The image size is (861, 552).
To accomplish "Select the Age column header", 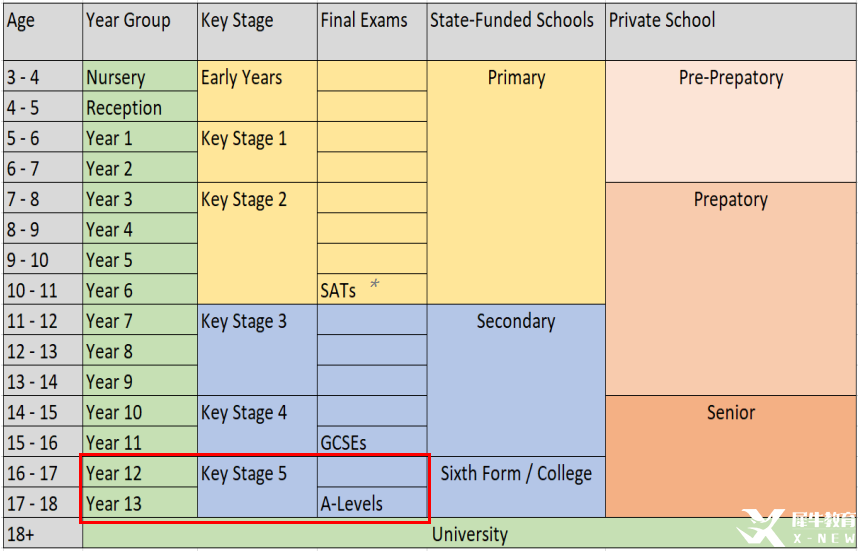I will coord(21,20).
